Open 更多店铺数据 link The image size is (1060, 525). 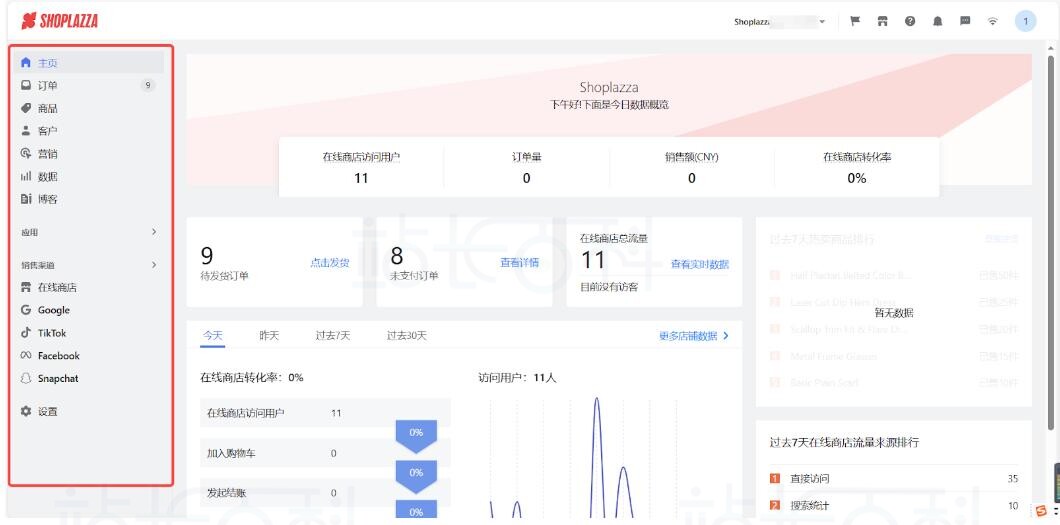[694, 335]
